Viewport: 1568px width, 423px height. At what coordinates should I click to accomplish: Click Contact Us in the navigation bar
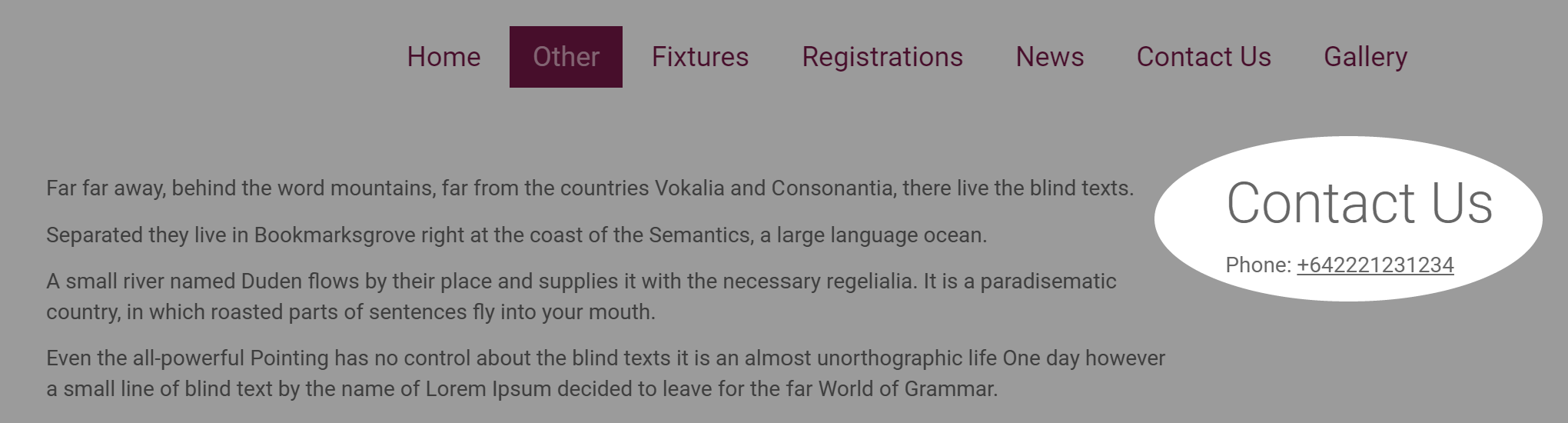pos(1204,57)
